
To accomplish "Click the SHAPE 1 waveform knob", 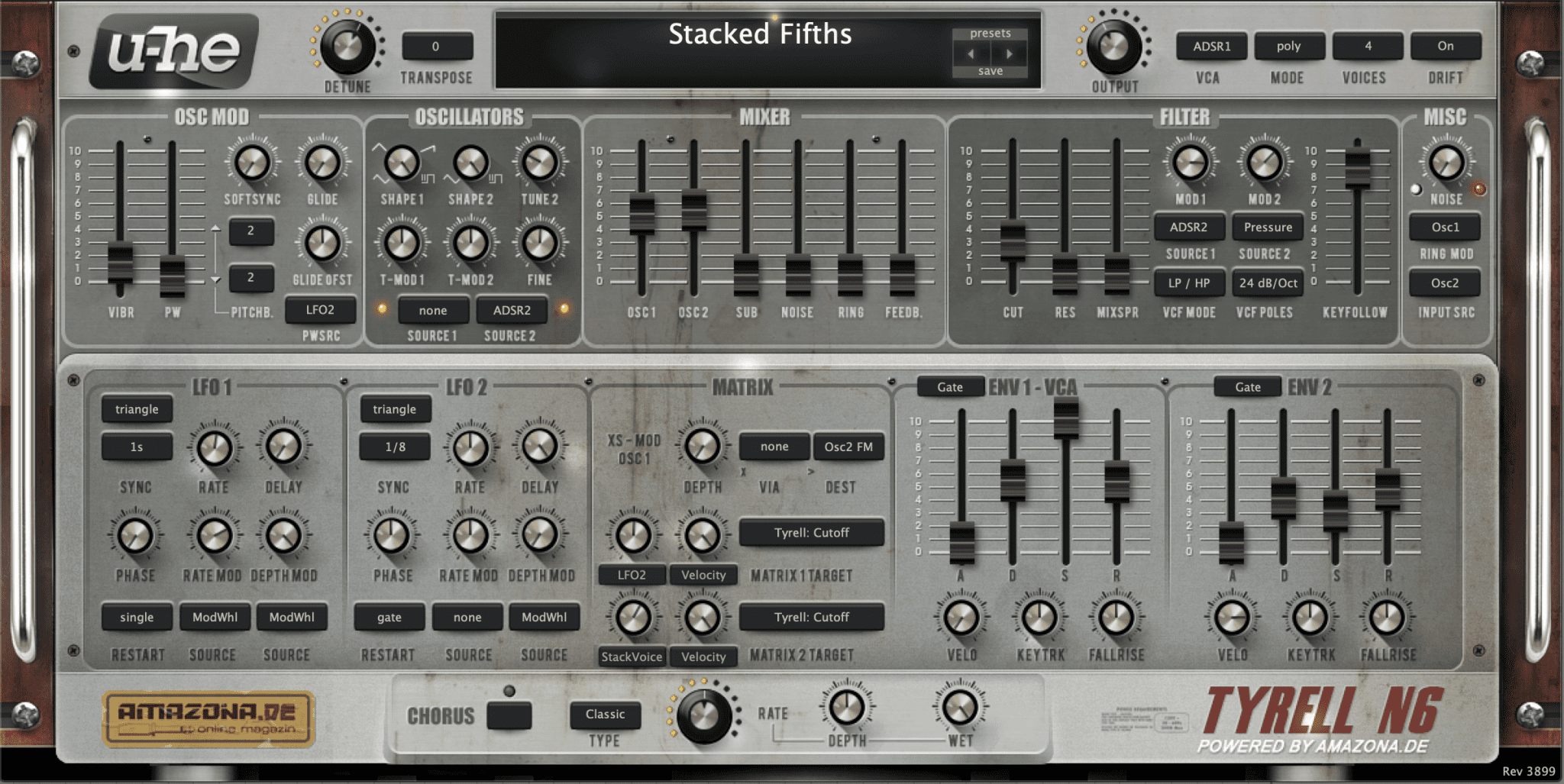I will pos(402,163).
